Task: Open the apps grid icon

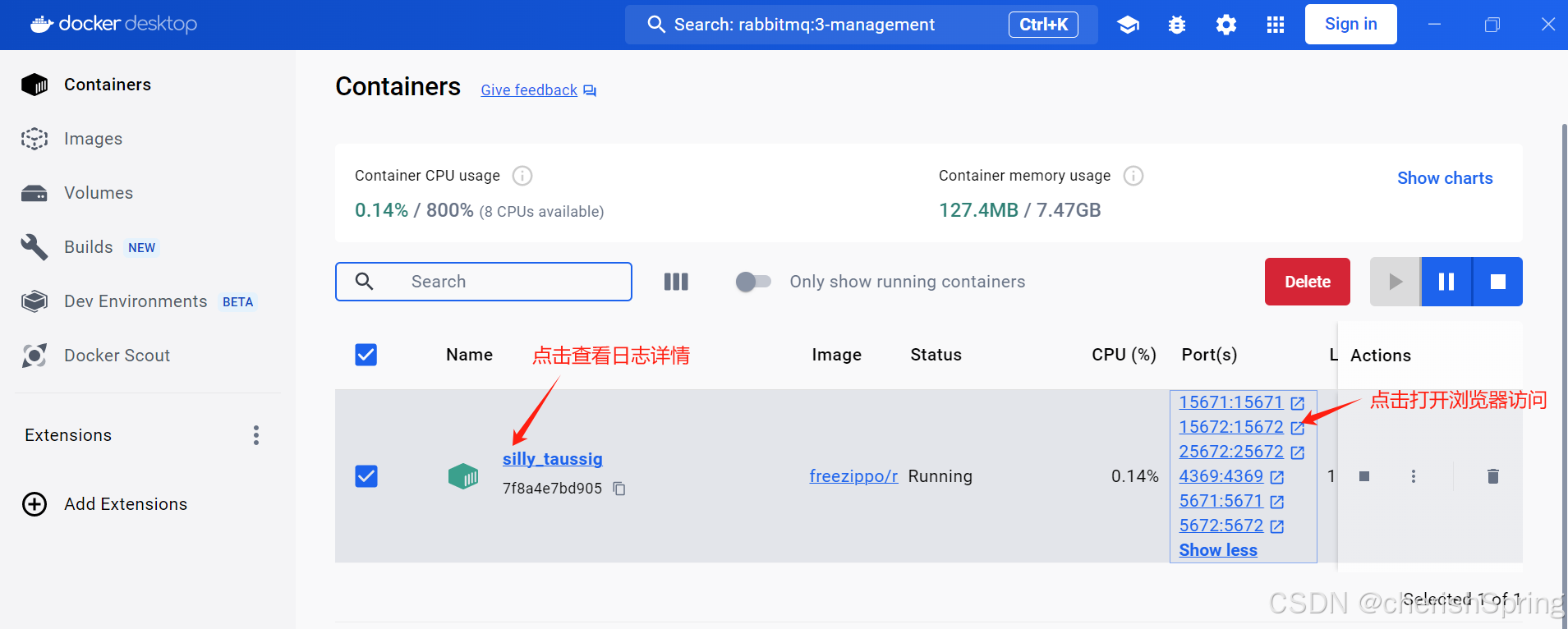Action: pos(1276,25)
